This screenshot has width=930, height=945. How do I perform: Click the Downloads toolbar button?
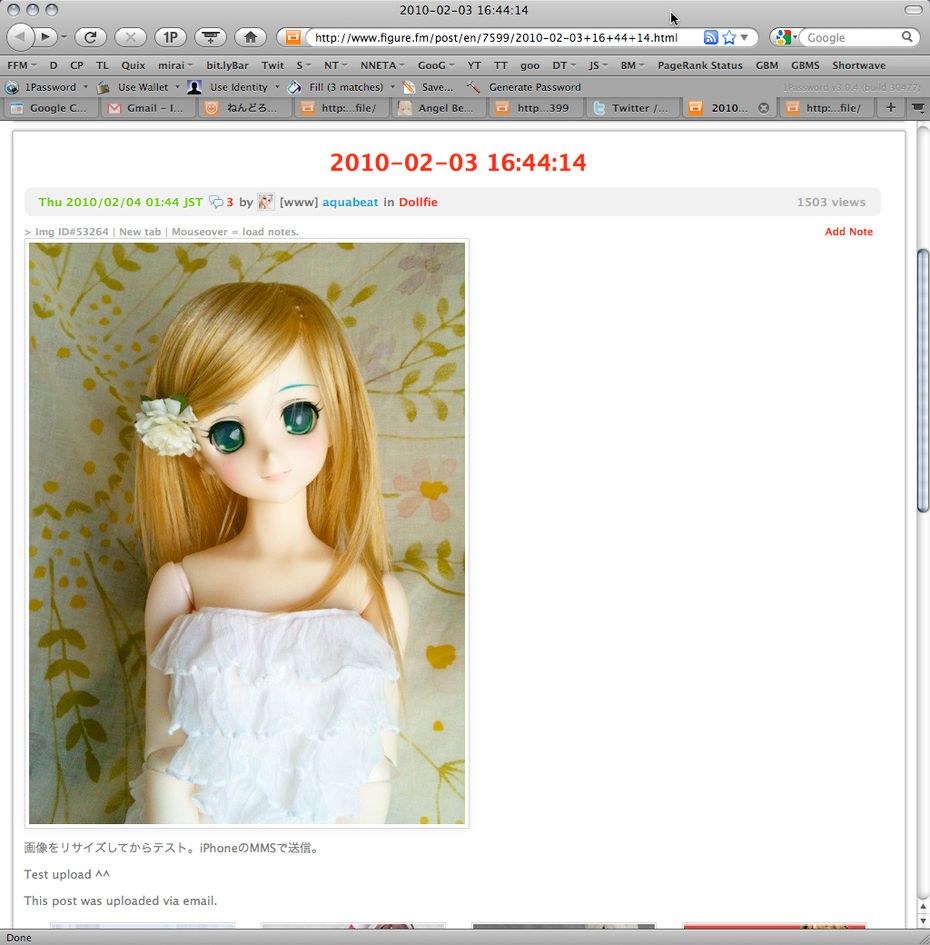point(210,37)
